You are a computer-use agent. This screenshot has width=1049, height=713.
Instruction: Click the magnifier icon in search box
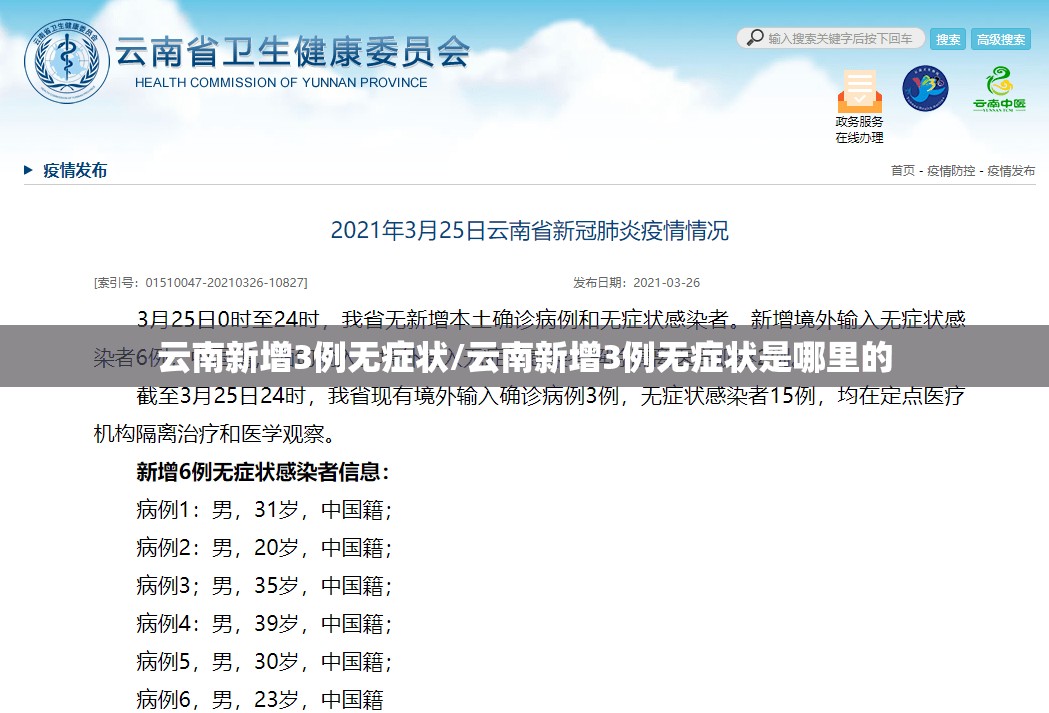click(x=755, y=37)
